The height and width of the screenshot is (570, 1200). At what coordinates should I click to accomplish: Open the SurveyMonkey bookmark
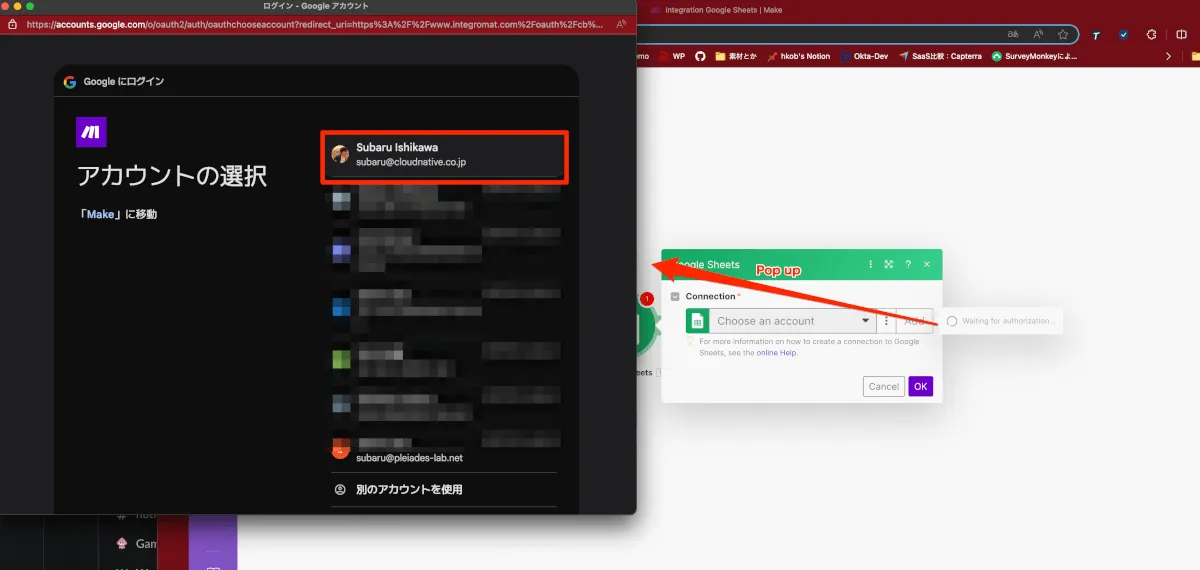click(1034, 56)
